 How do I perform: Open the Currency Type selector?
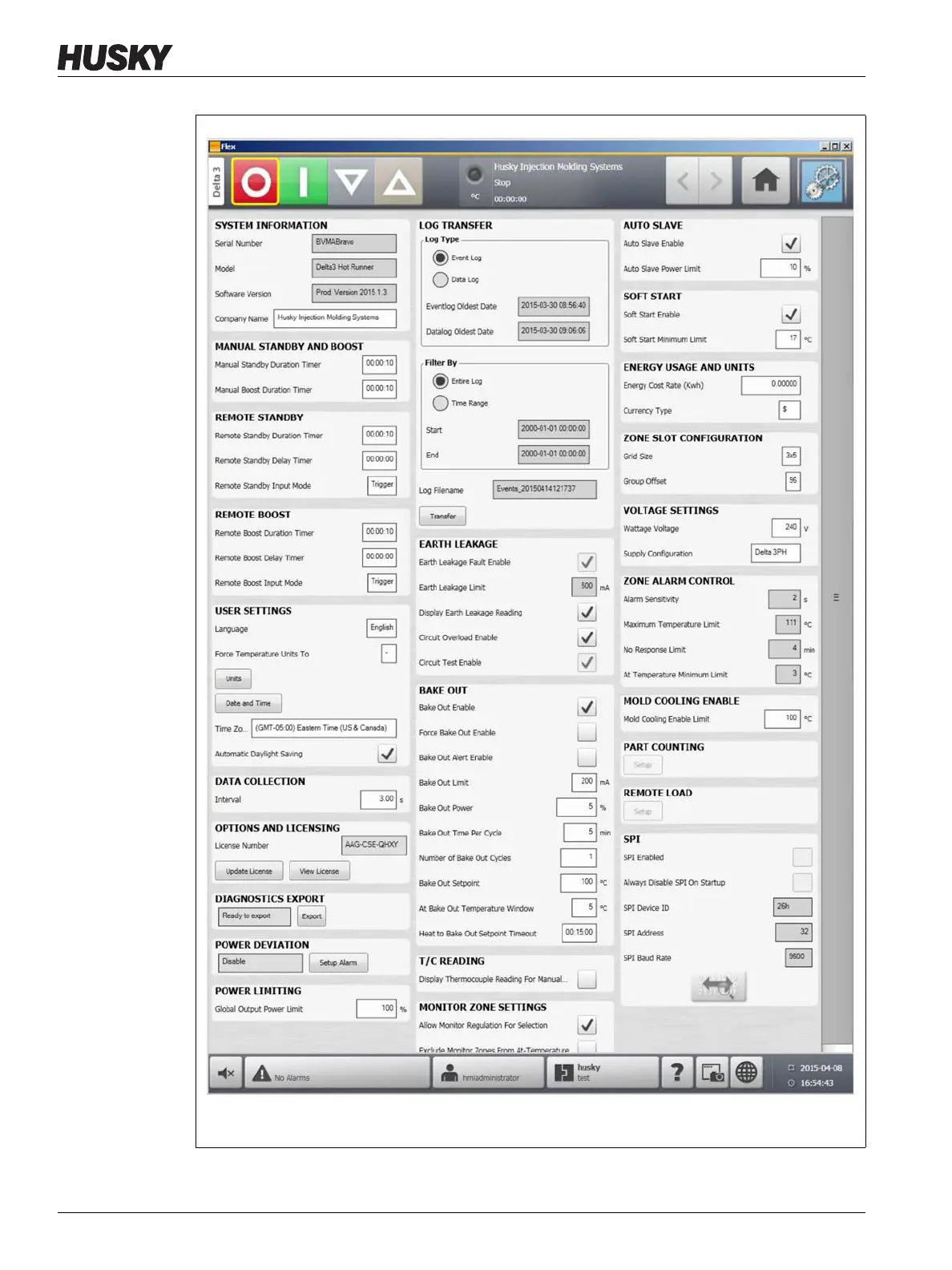point(790,410)
